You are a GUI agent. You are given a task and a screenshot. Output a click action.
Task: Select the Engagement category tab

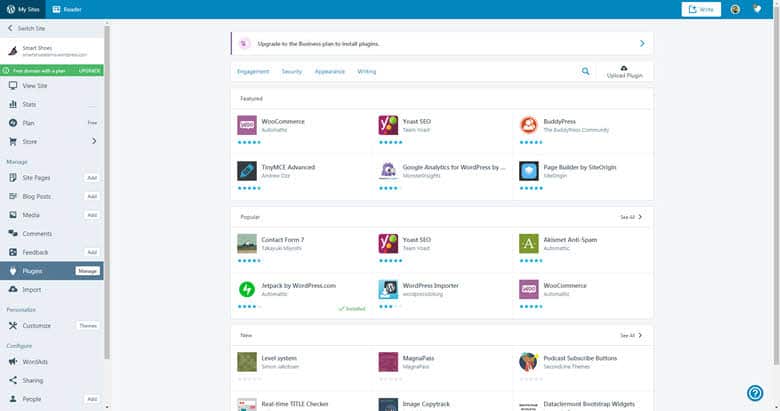[253, 72]
